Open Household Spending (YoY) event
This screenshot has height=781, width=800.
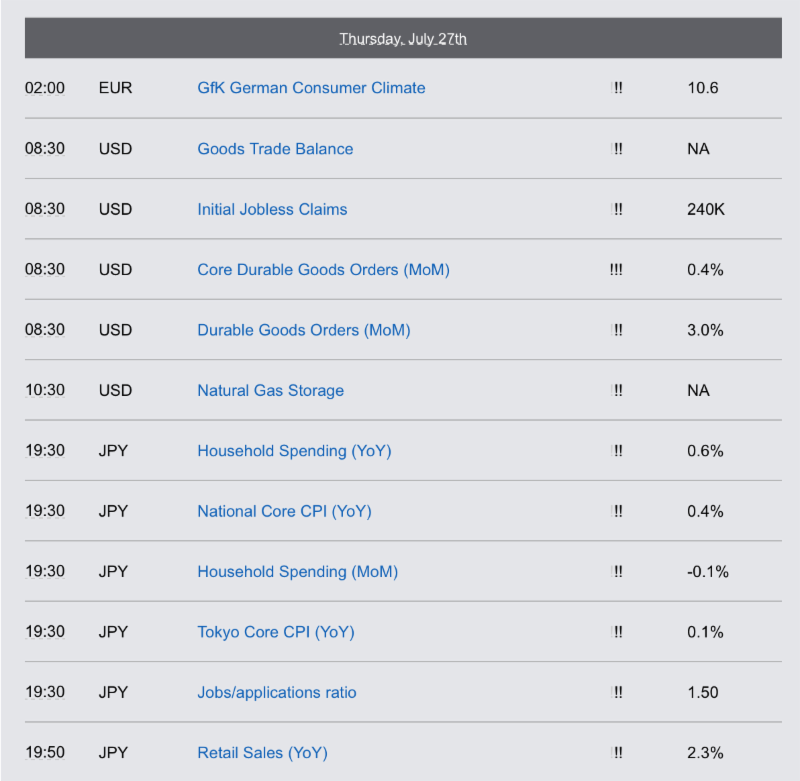(x=294, y=451)
